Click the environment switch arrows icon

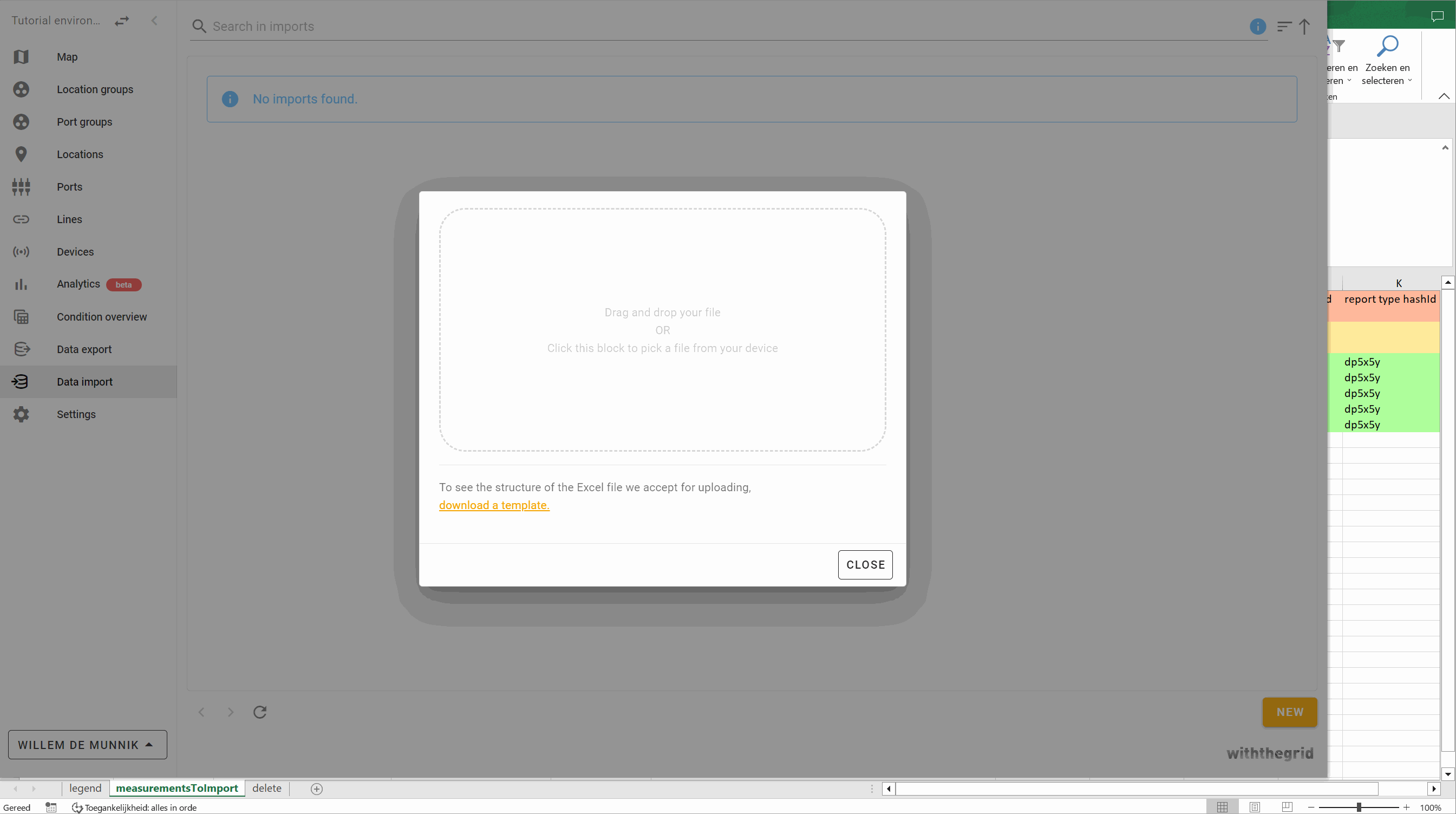pyautogui.click(x=121, y=21)
